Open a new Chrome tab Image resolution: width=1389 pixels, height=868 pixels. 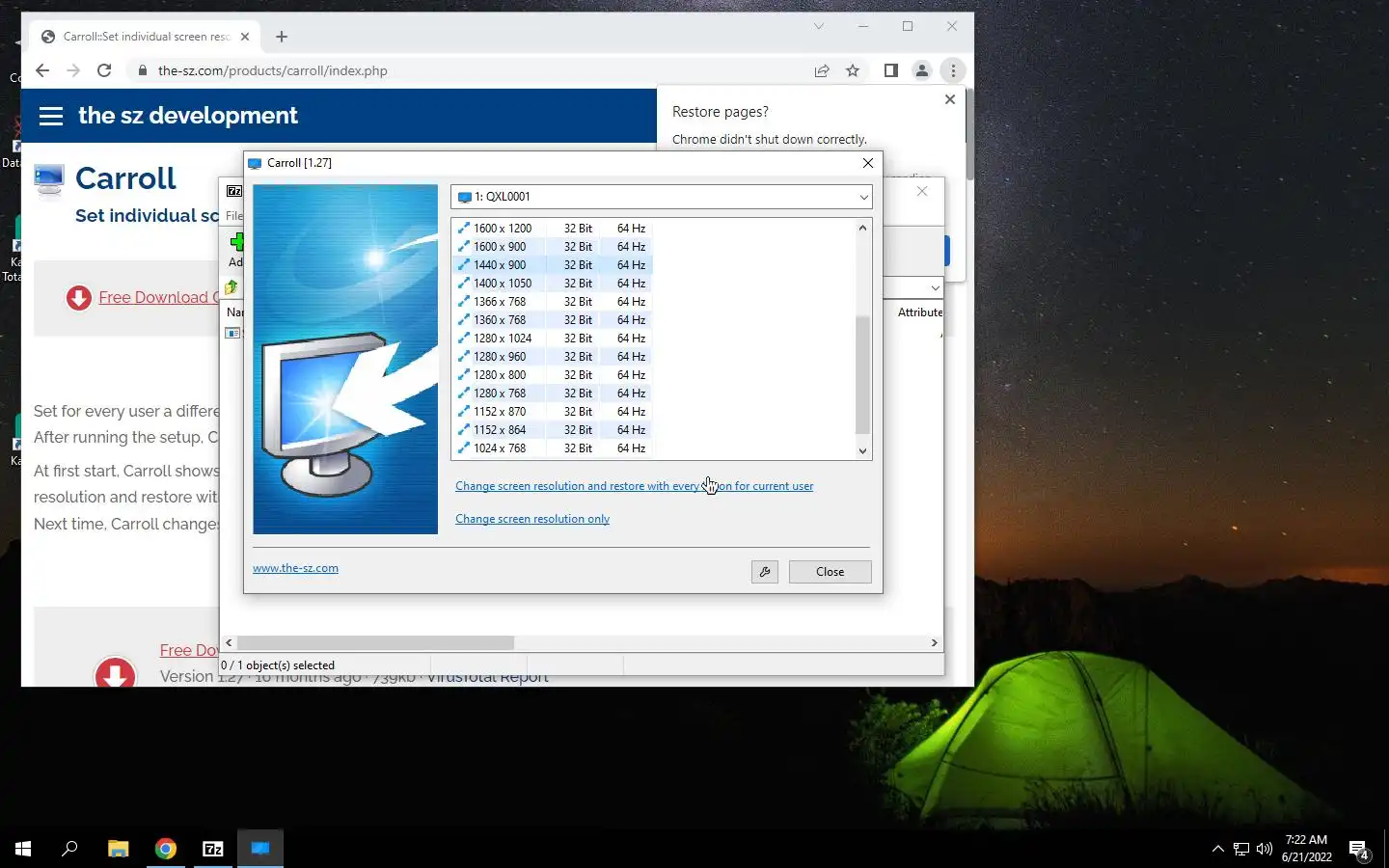[x=282, y=37]
